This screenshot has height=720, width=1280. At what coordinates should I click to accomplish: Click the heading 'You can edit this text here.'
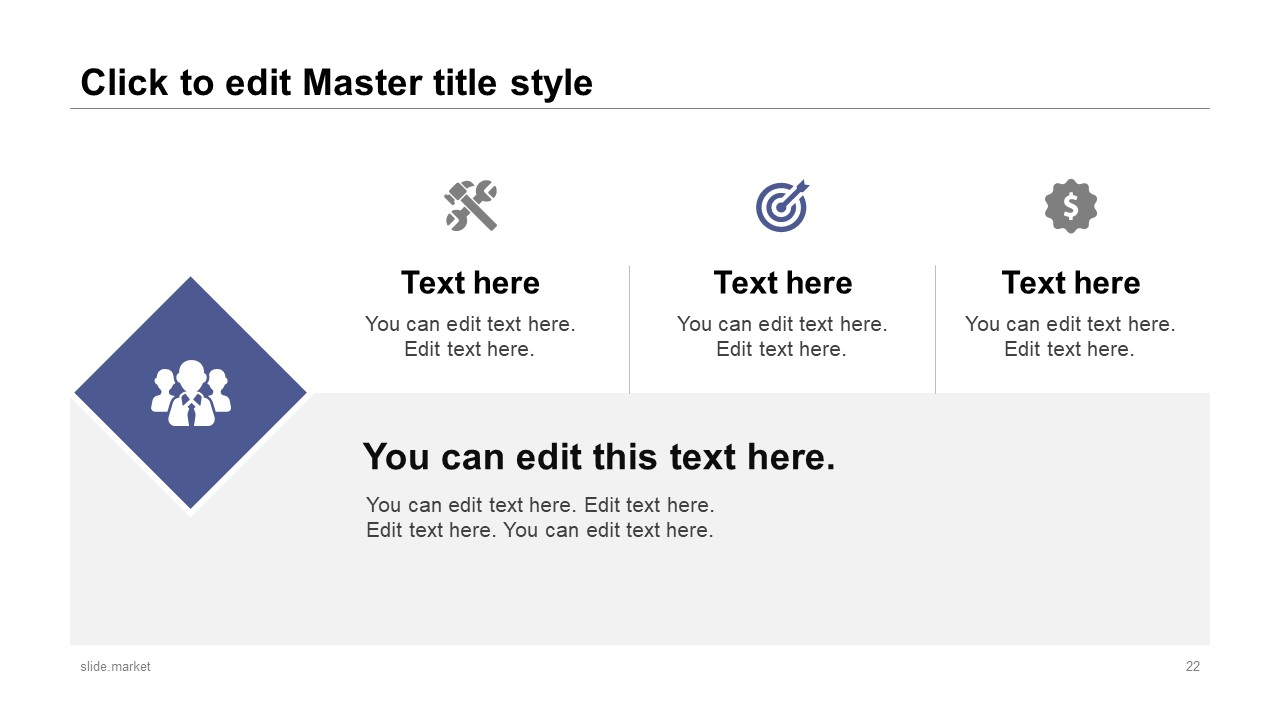tap(599, 456)
